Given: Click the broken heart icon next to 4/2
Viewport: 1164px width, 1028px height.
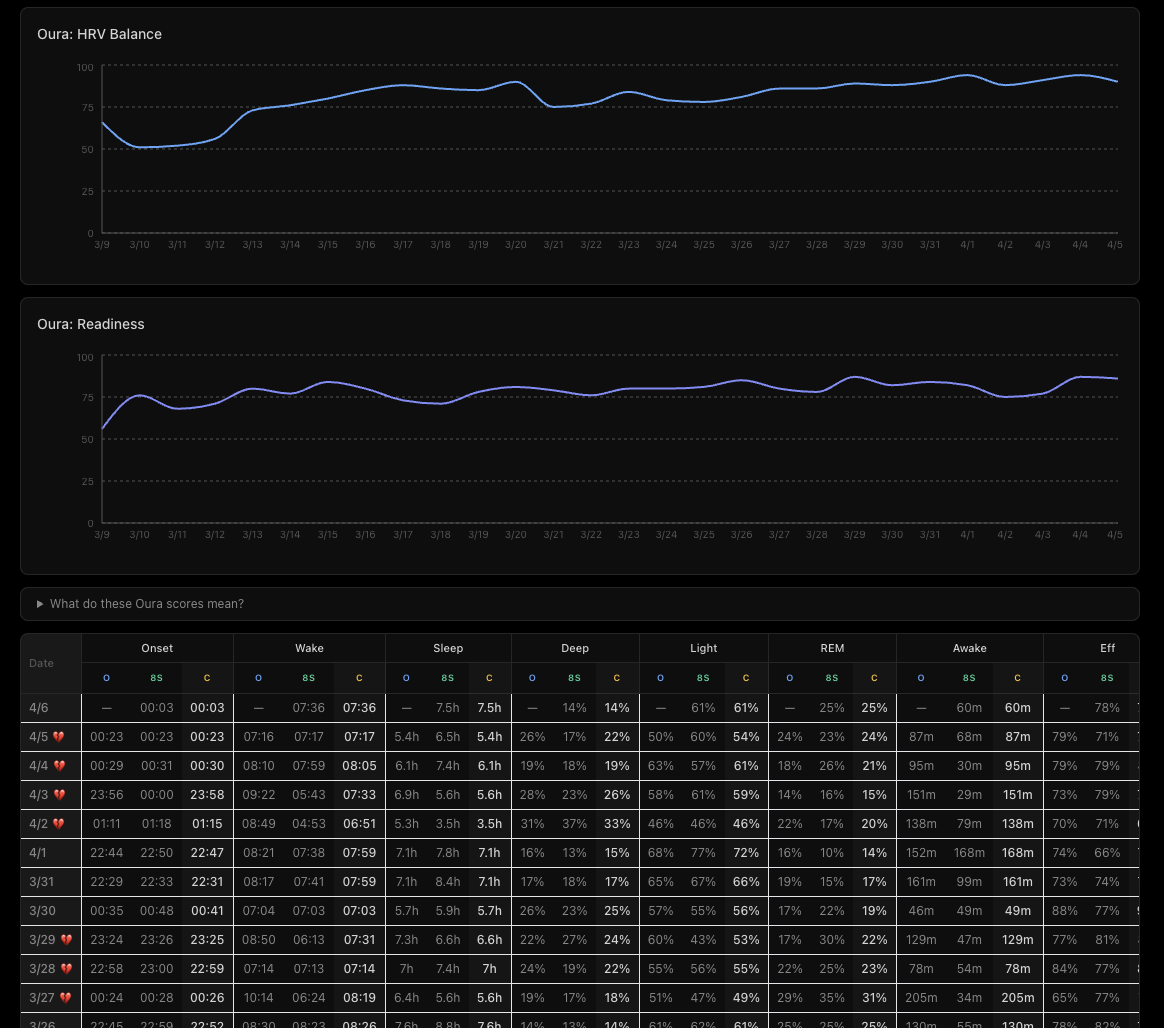Looking at the screenshot, I should point(59,824).
